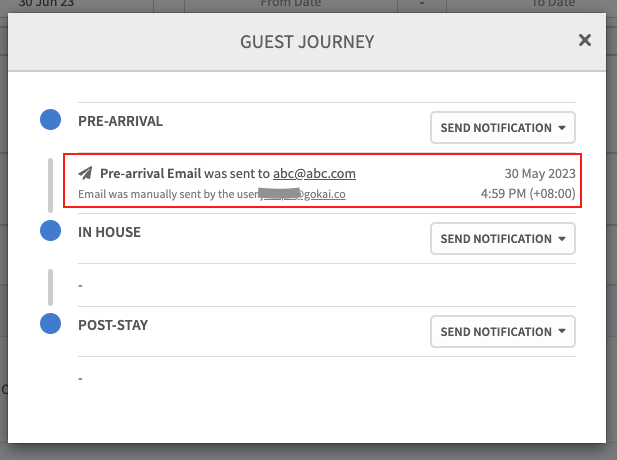Viewport: 617px width, 460px height.
Task: Click the bold Pre-arrival Email text
Action: (x=157, y=174)
